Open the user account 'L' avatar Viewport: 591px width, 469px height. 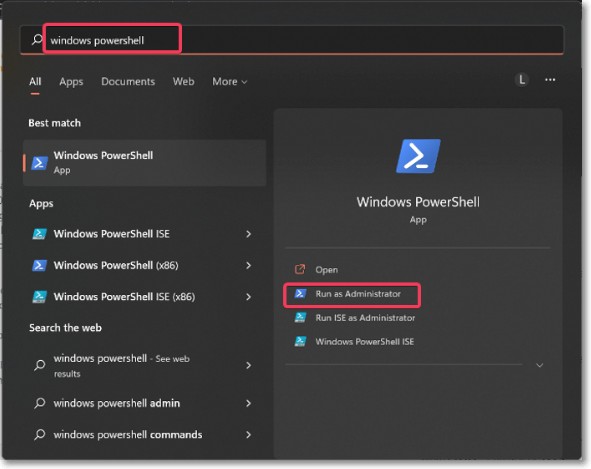coord(522,80)
